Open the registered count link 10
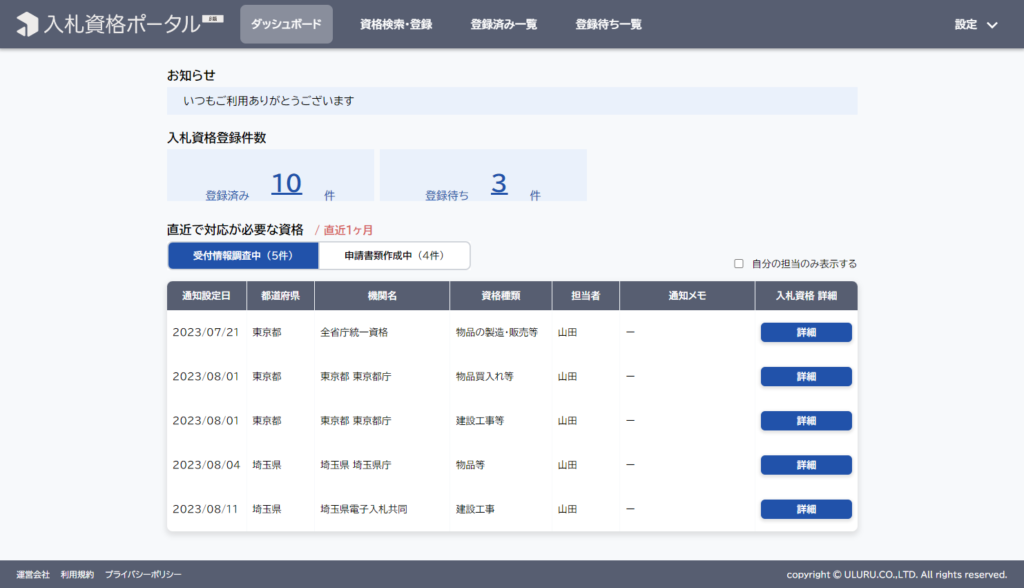The height and width of the screenshot is (588, 1024). pos(286,184)
